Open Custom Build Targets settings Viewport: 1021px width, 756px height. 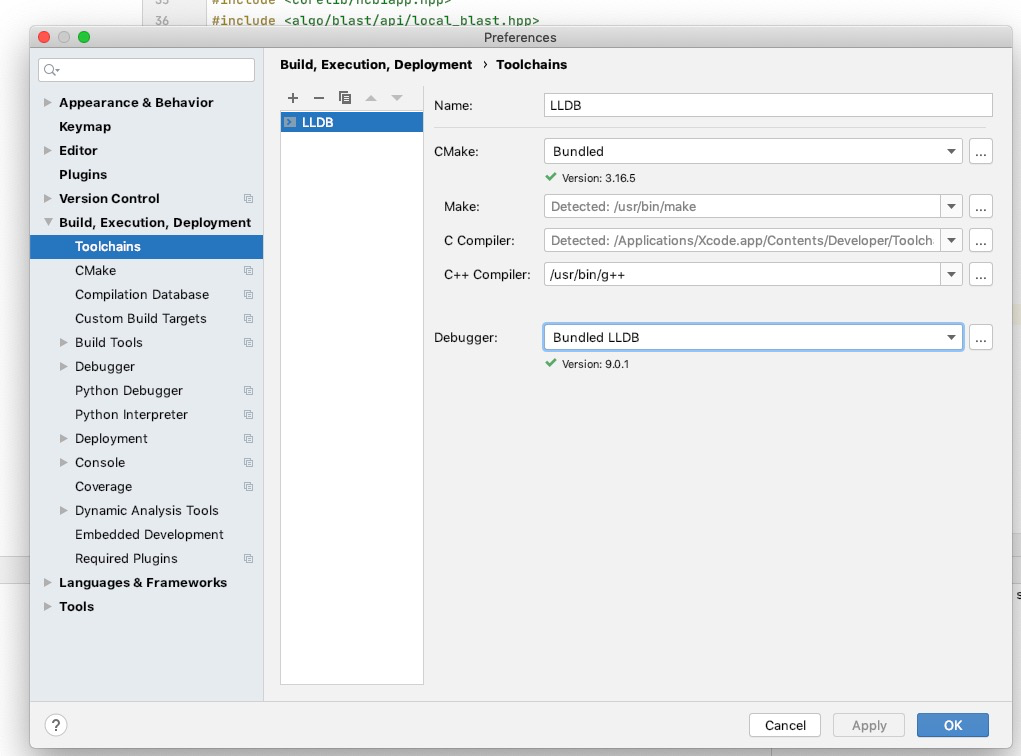tap(141, 318)
